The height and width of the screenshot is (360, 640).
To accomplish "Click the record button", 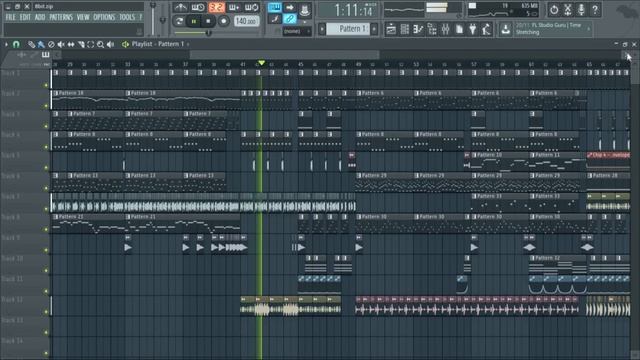I will 223,21.
